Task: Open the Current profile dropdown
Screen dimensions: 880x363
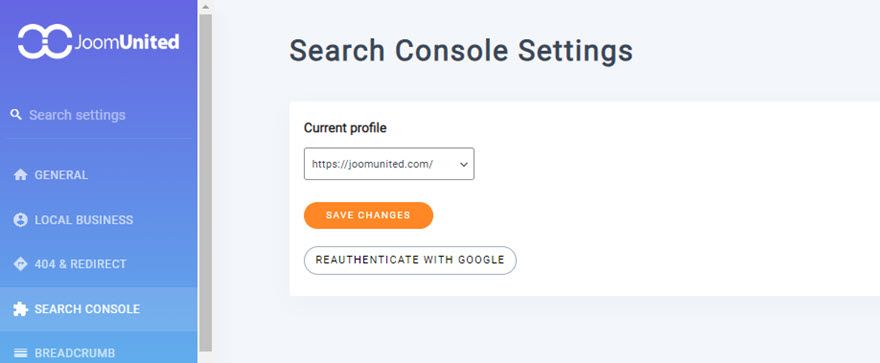Action: point(389,164)
